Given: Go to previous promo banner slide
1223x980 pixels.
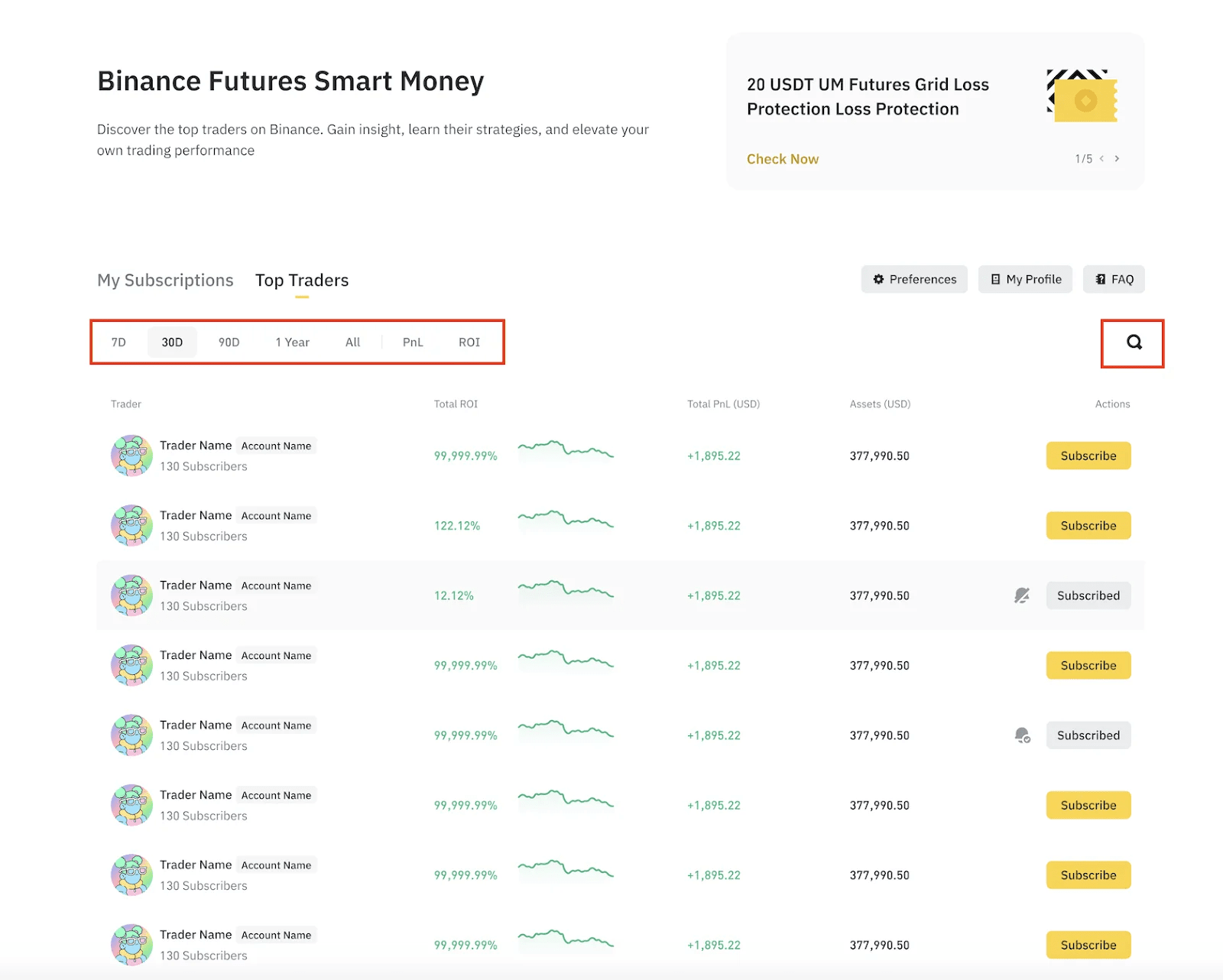Looking at the screenshot, I should (x=1101, y=159).
